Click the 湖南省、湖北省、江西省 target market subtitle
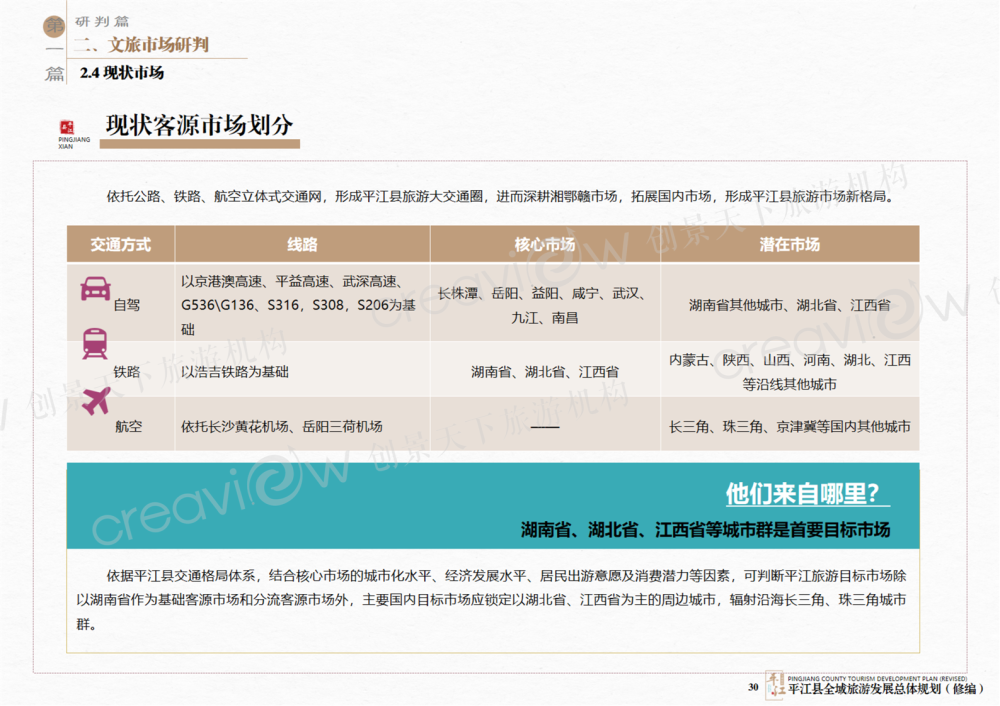 click(x=705, y=529)
